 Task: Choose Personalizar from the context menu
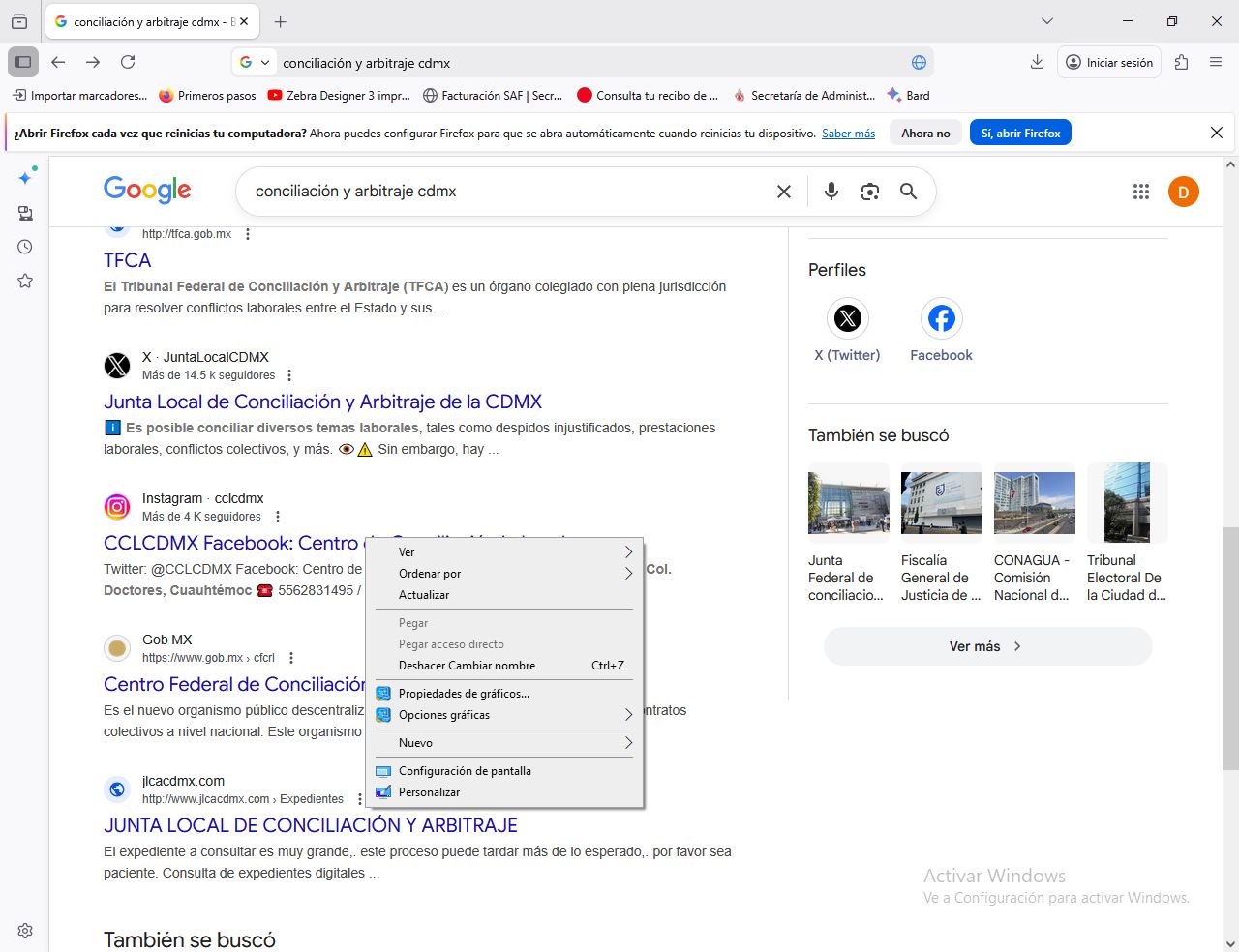pos(429,792)
